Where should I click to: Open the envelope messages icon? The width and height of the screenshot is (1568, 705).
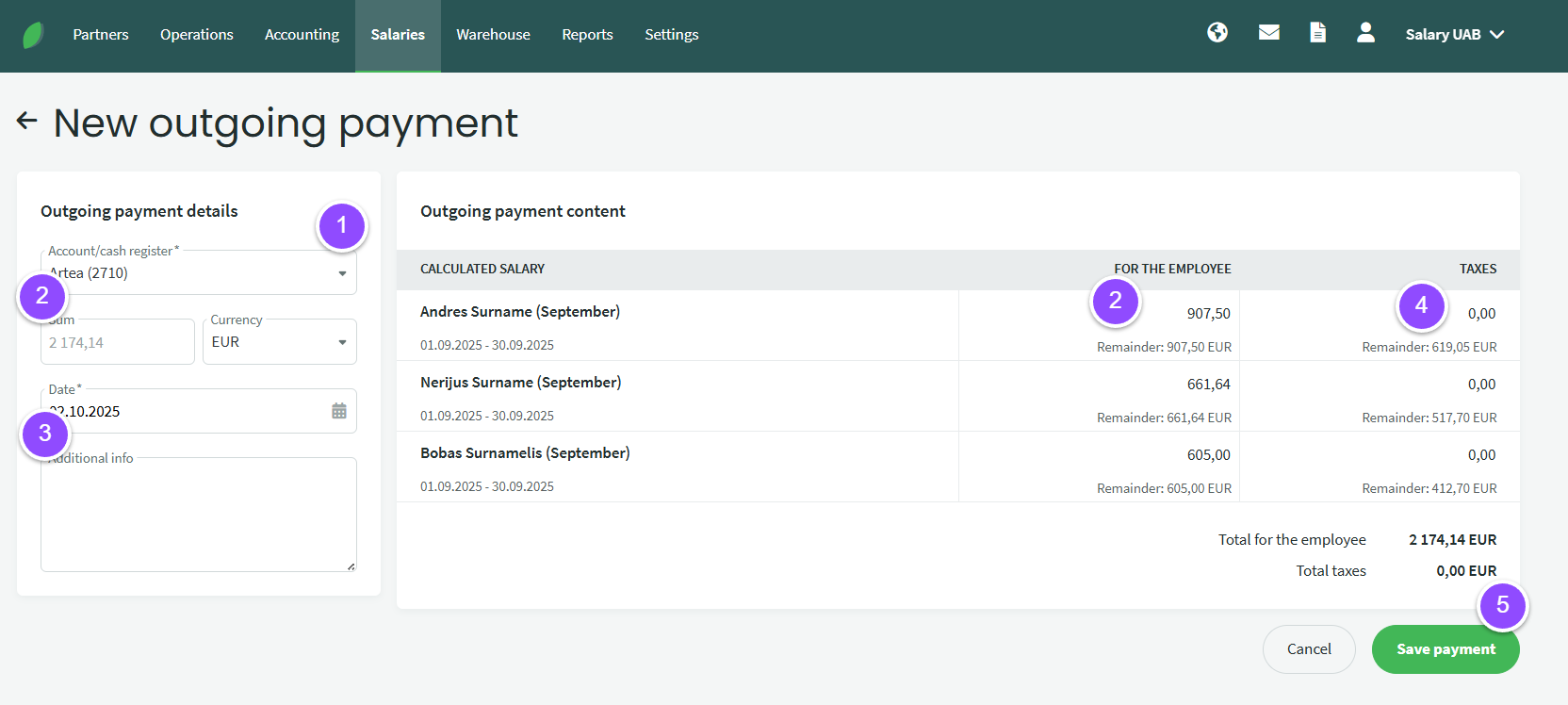[x=1268, y=33]
